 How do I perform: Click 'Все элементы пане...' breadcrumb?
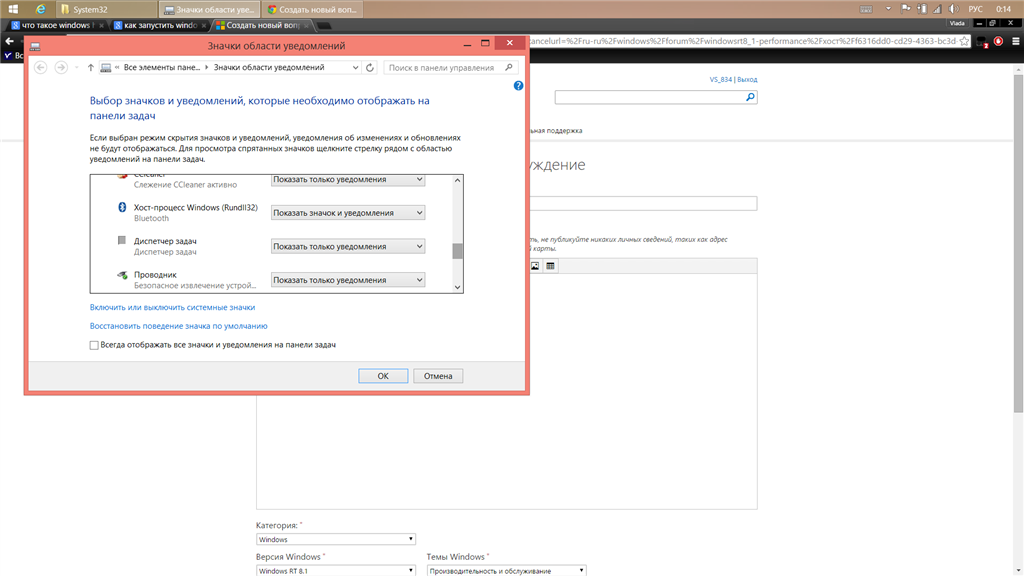[162, 67]
